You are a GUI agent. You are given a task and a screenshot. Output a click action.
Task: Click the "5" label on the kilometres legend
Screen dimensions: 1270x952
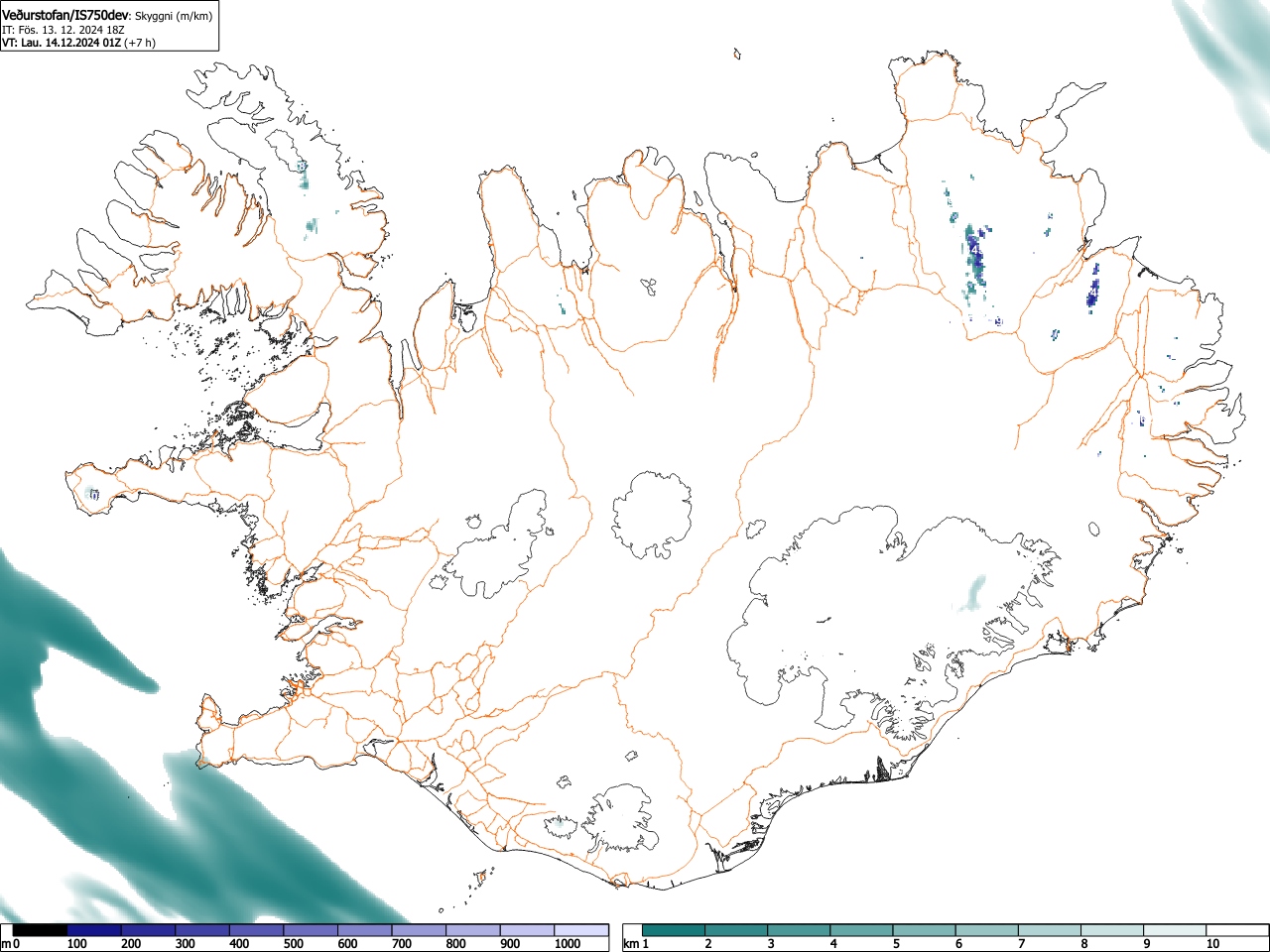tap(896, 944)
